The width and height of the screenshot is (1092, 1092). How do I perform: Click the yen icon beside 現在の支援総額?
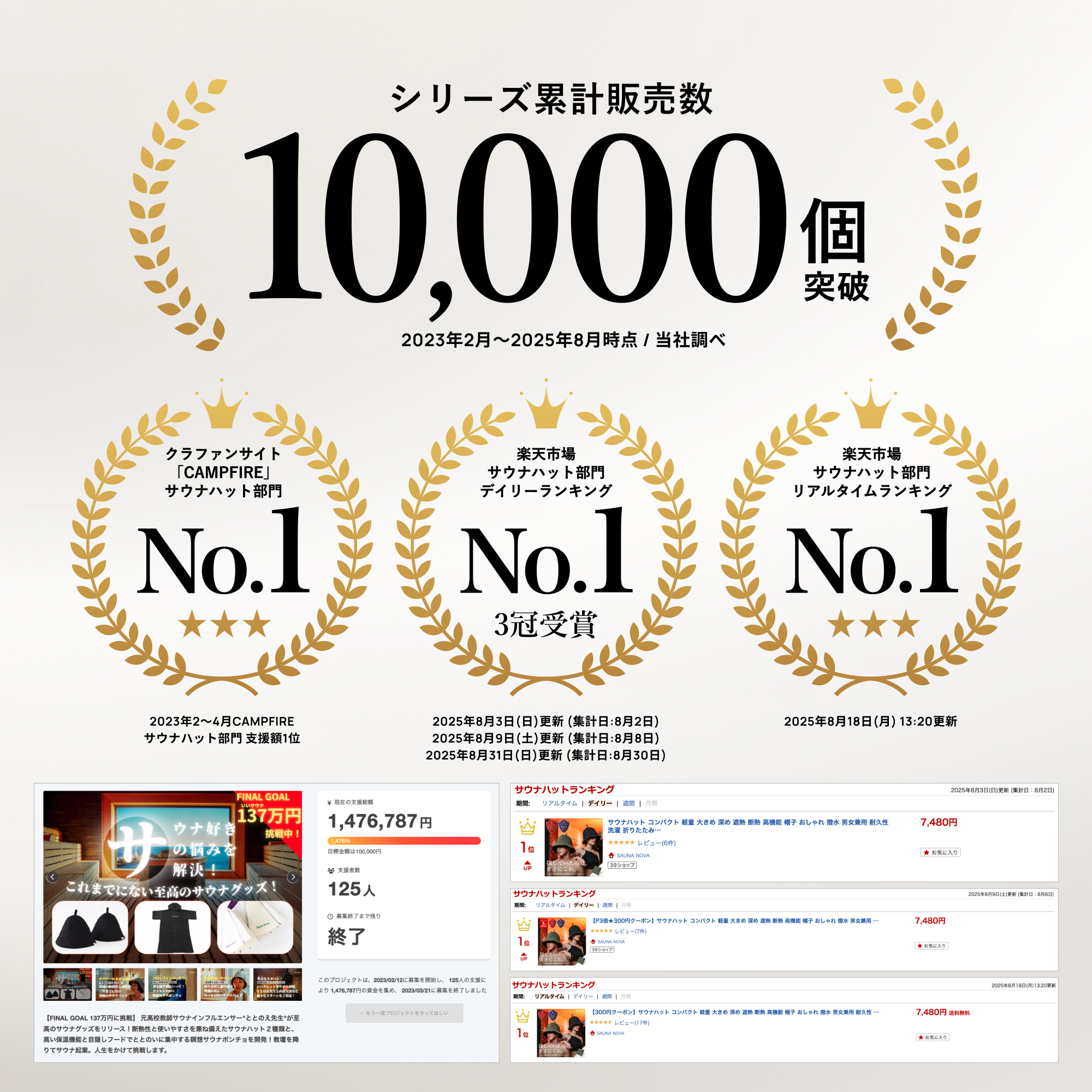pos(330,803)
